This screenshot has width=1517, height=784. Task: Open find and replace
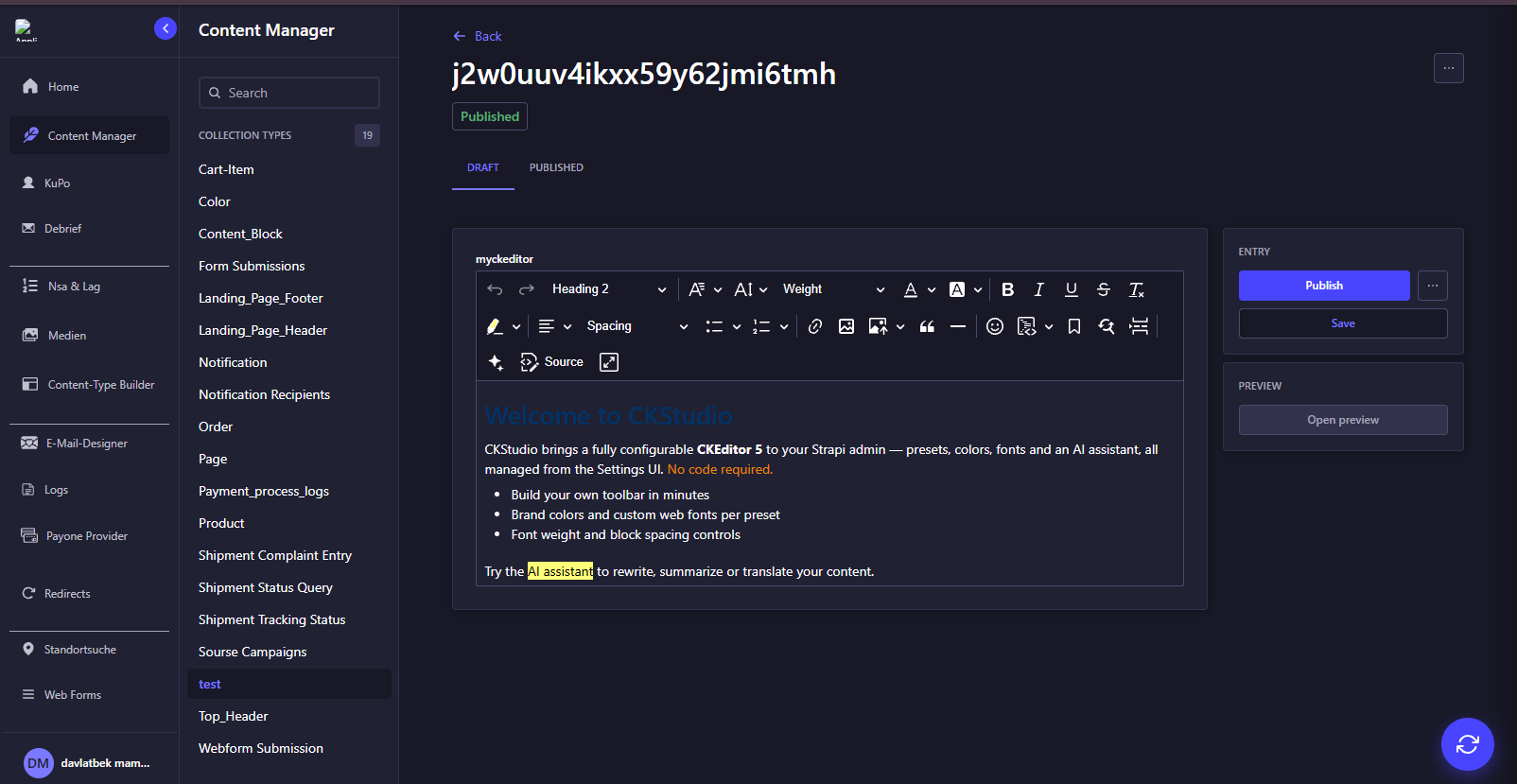[x=1107, y=326]
